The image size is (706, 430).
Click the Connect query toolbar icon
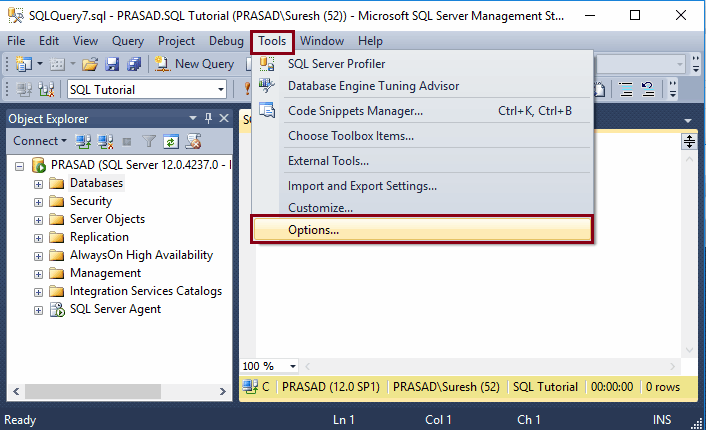coord(24,90)
